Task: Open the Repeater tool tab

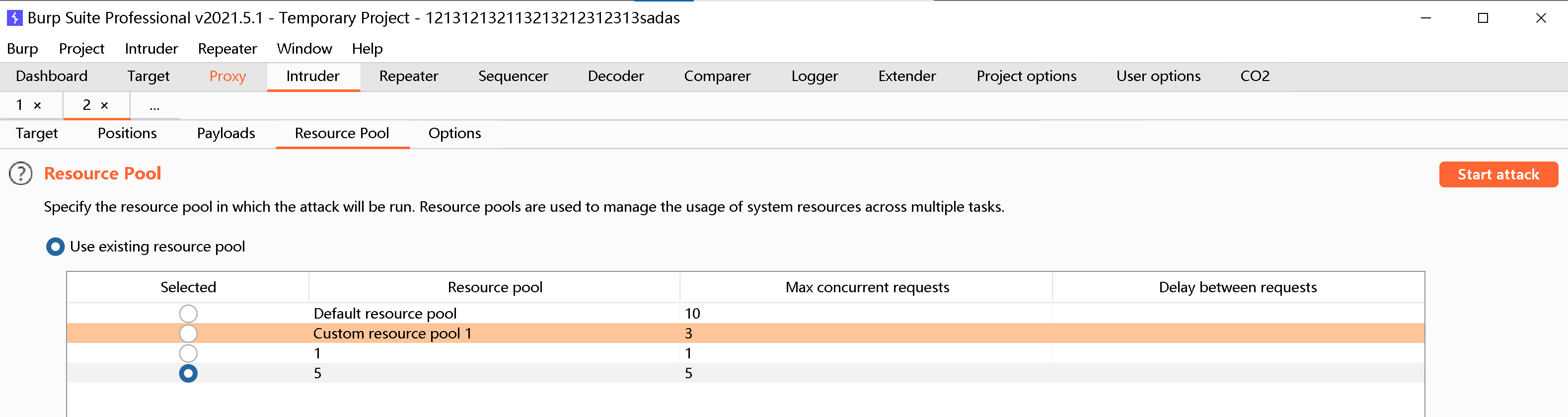Action: tap(408, 76)
